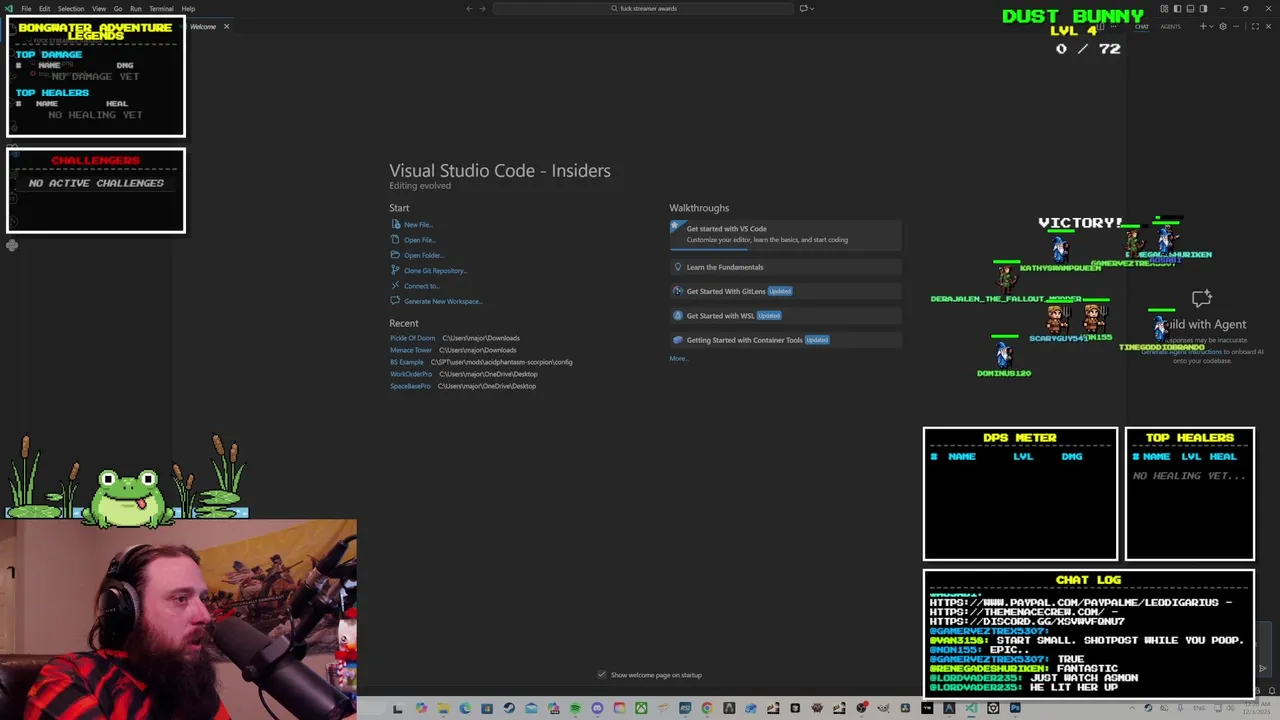Start a new chat with plus icon
The image size is (1280, 720).
click(x=1203, y=26)
